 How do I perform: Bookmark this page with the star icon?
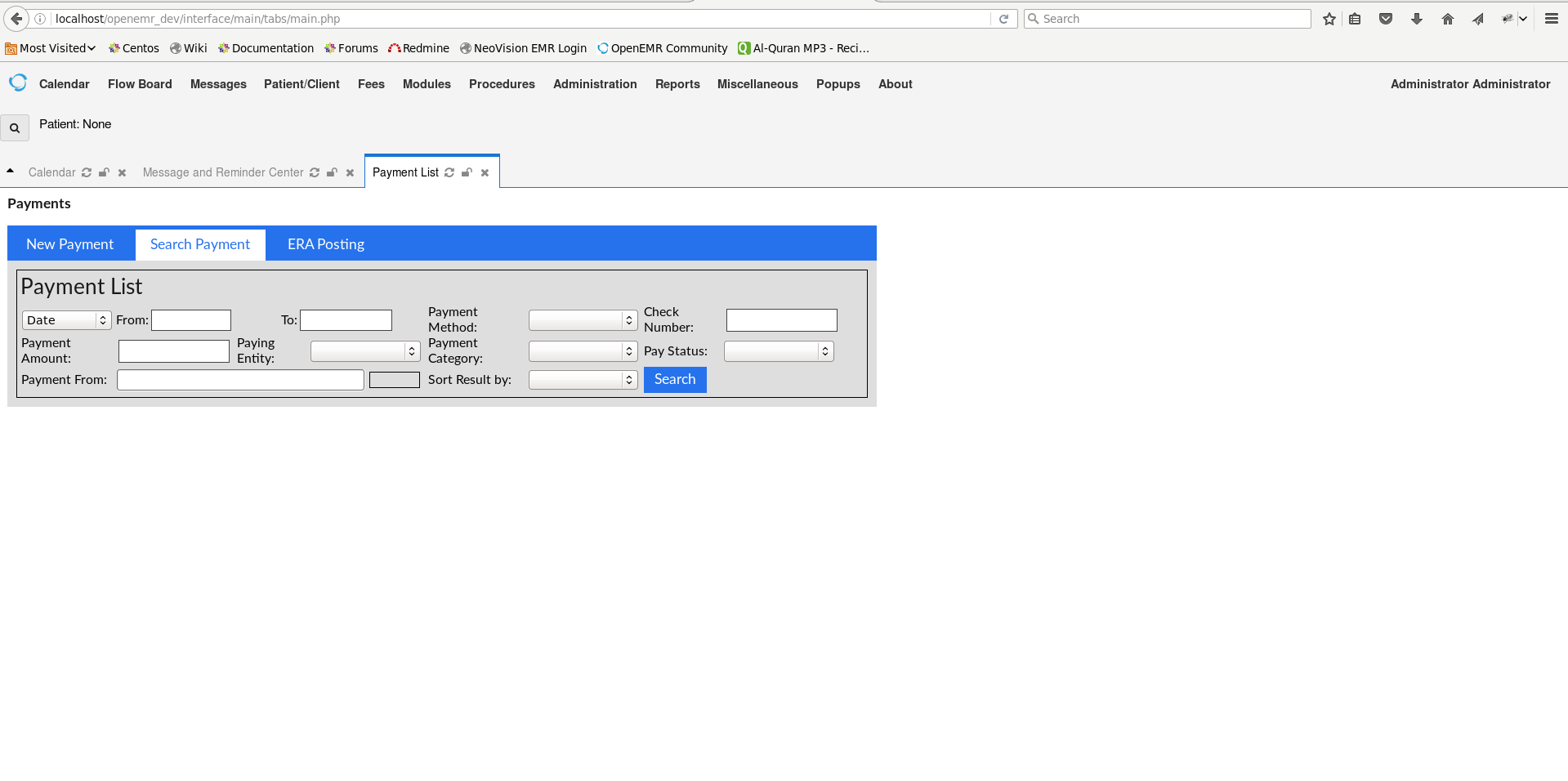click(1329, 19)
